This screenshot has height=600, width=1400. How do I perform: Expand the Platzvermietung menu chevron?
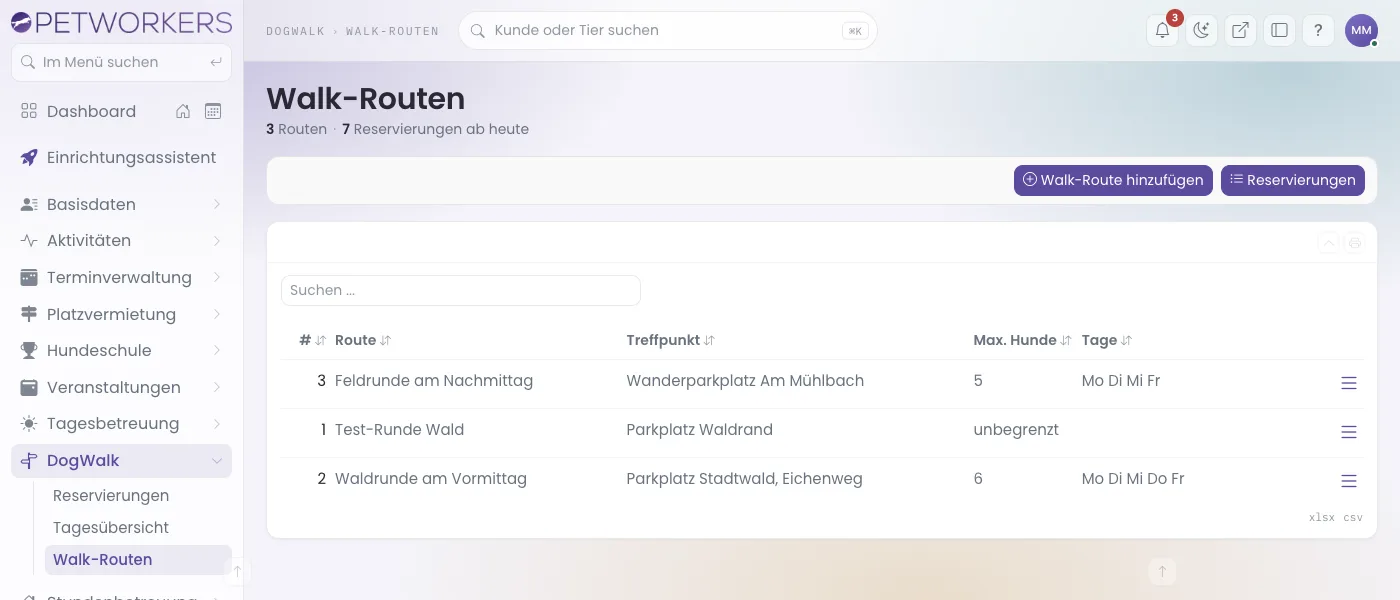pyautogui.click(x=217, y=314)
